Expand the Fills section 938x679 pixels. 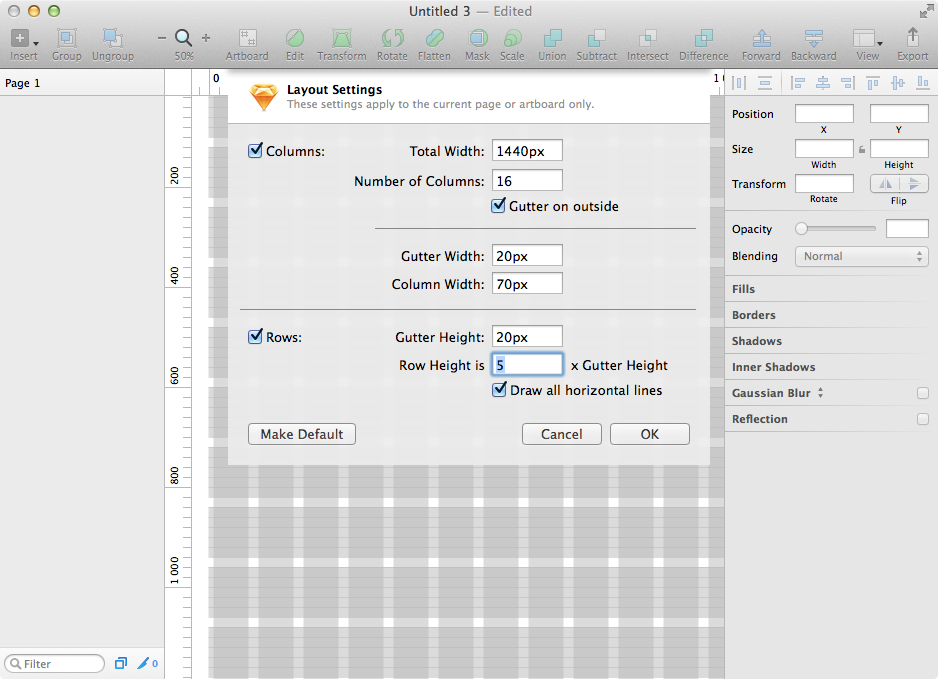[746, 288]
